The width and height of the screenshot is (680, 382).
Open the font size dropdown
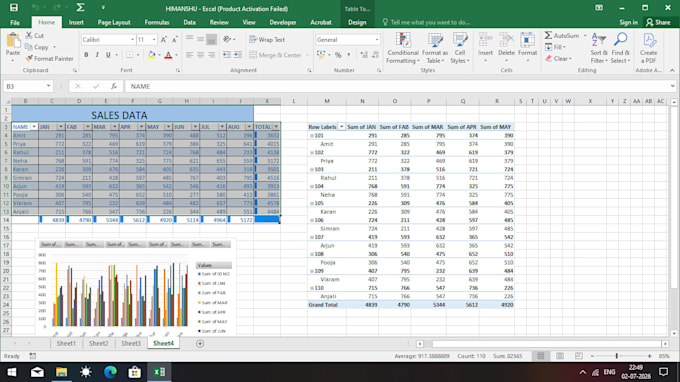tap(154, 40)
